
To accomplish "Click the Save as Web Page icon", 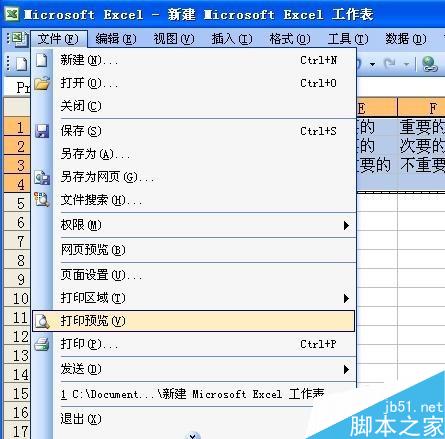I will coord(42,177).
